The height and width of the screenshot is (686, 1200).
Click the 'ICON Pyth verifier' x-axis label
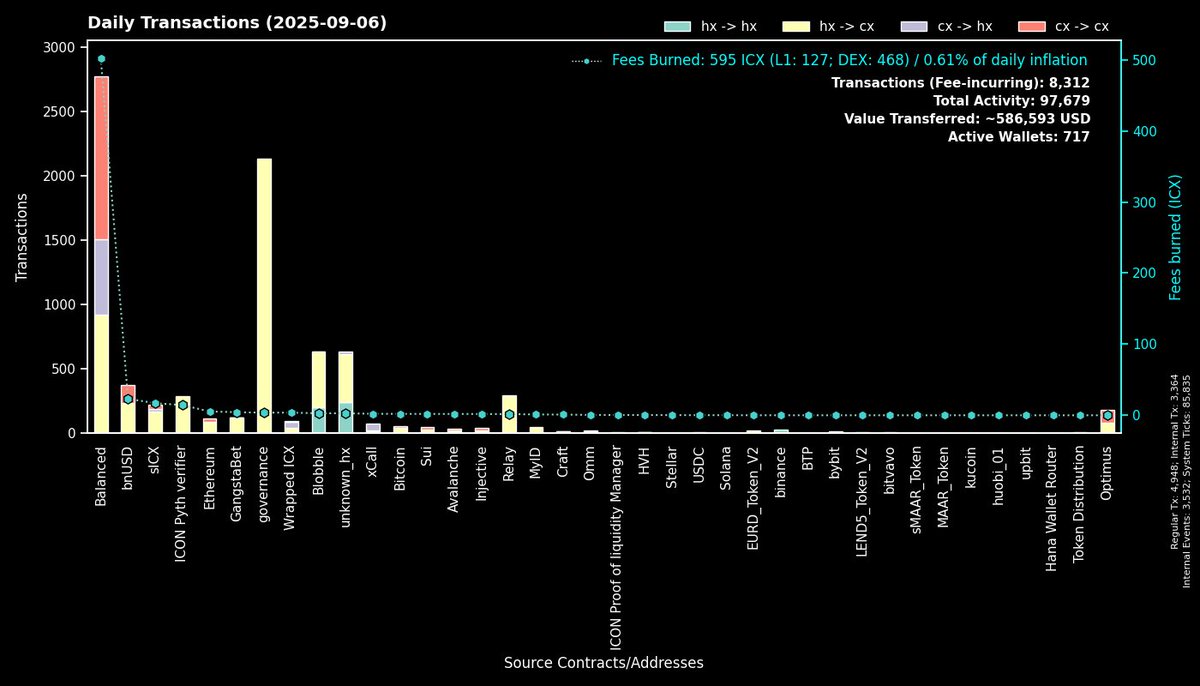[183, 504]
